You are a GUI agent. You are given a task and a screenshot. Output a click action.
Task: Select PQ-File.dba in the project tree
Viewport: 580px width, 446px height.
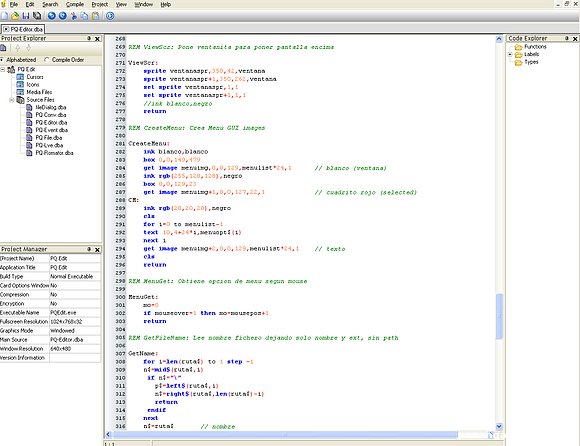49,138
